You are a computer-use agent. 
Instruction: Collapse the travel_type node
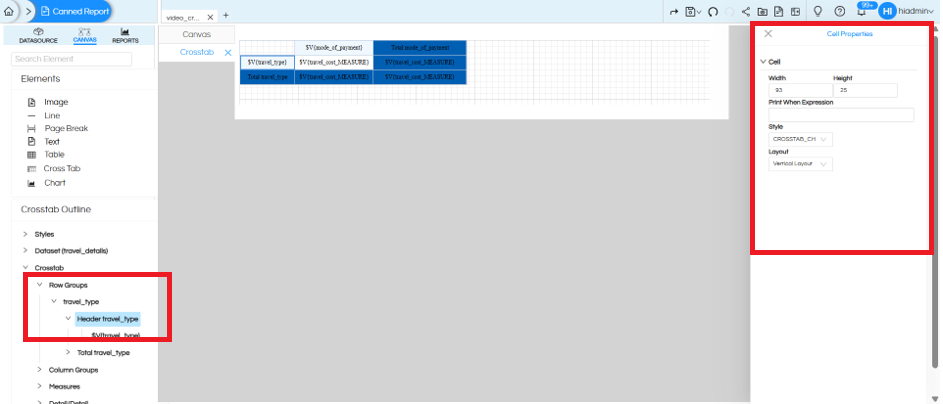pyautogui.click(x=54, y=301)
